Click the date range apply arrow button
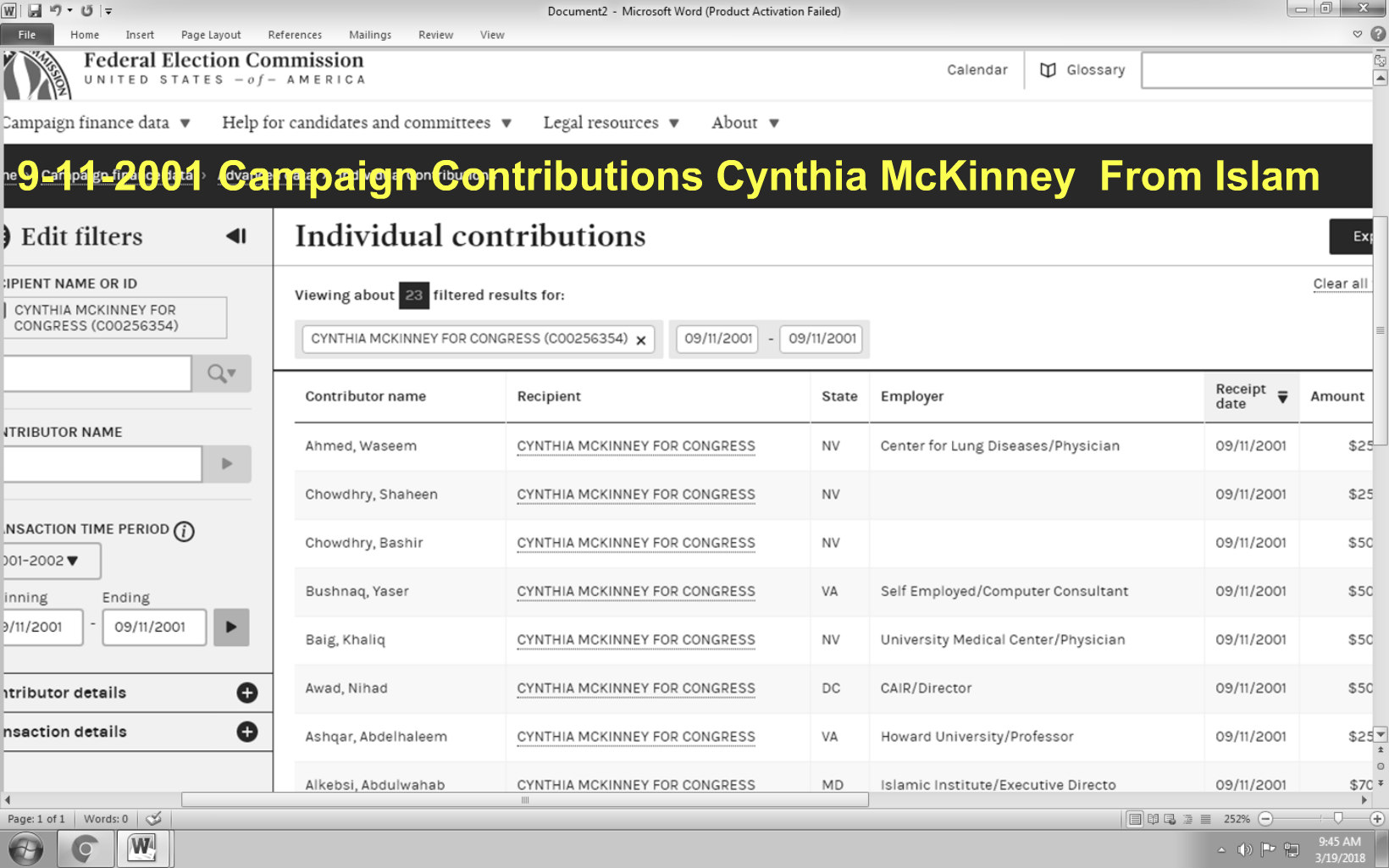Viewport: 1389px width, 868px height. 231,628
